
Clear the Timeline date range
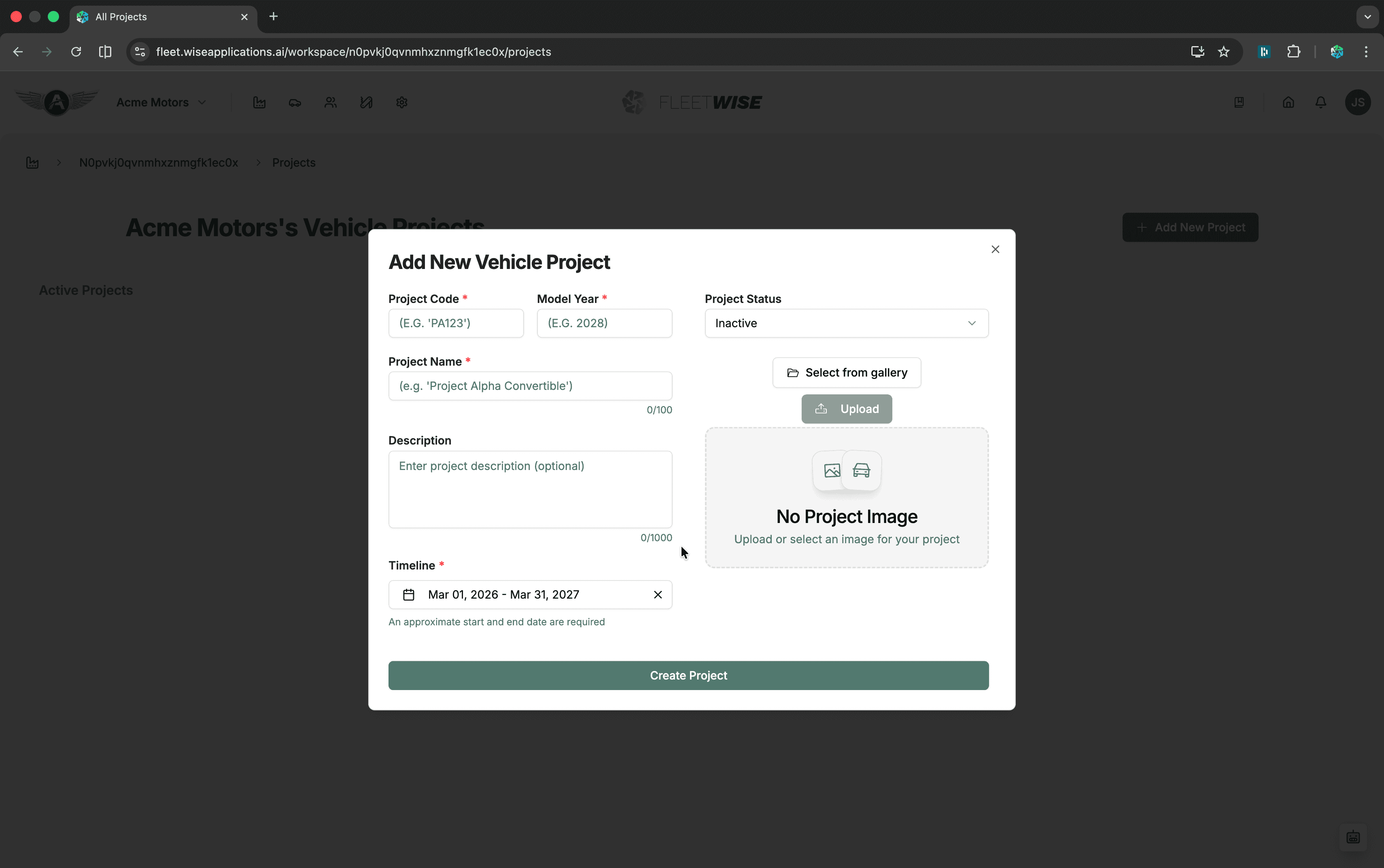click(x=658, y=595)
